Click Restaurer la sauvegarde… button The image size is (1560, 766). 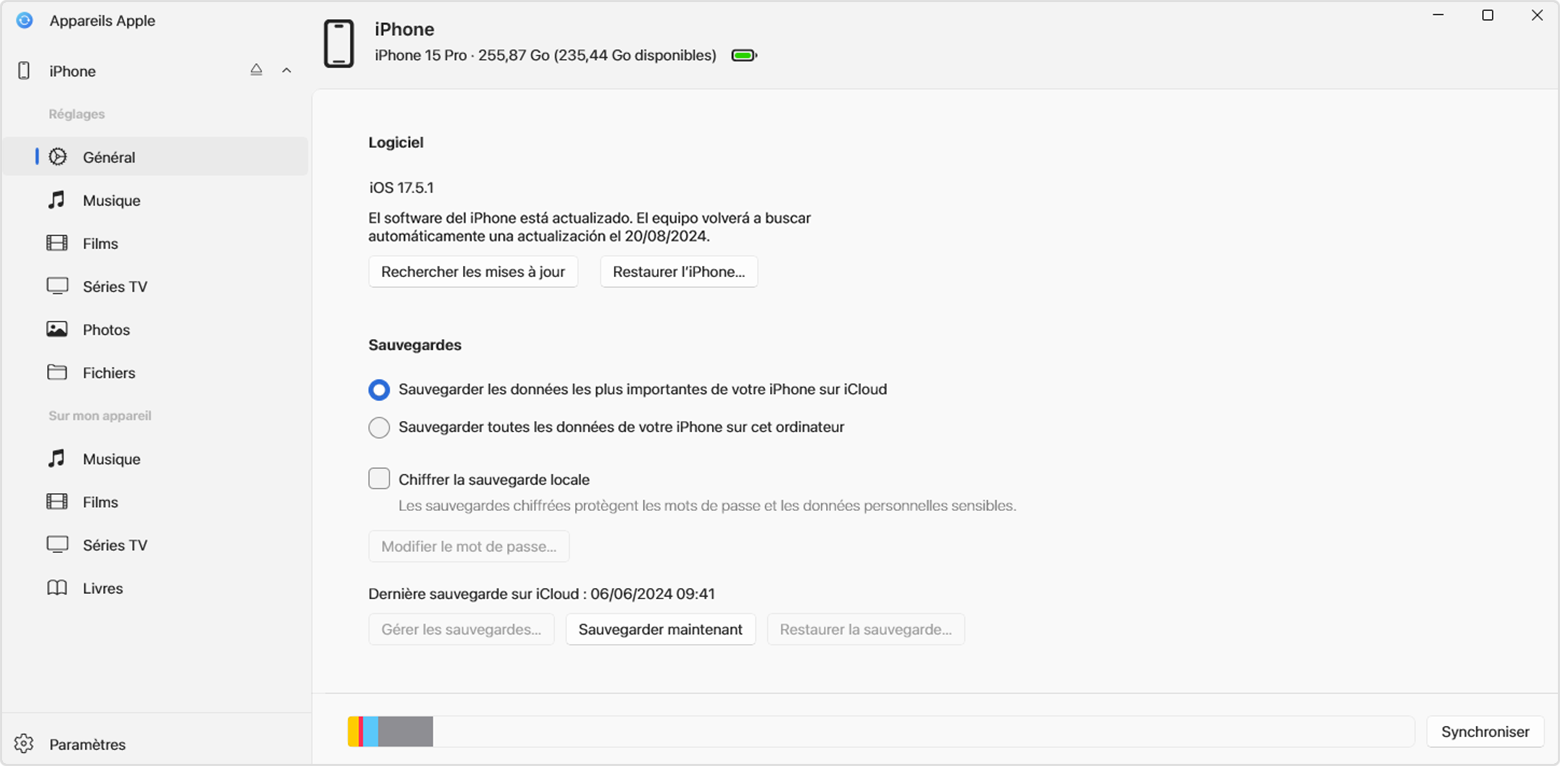coord(866,630)
